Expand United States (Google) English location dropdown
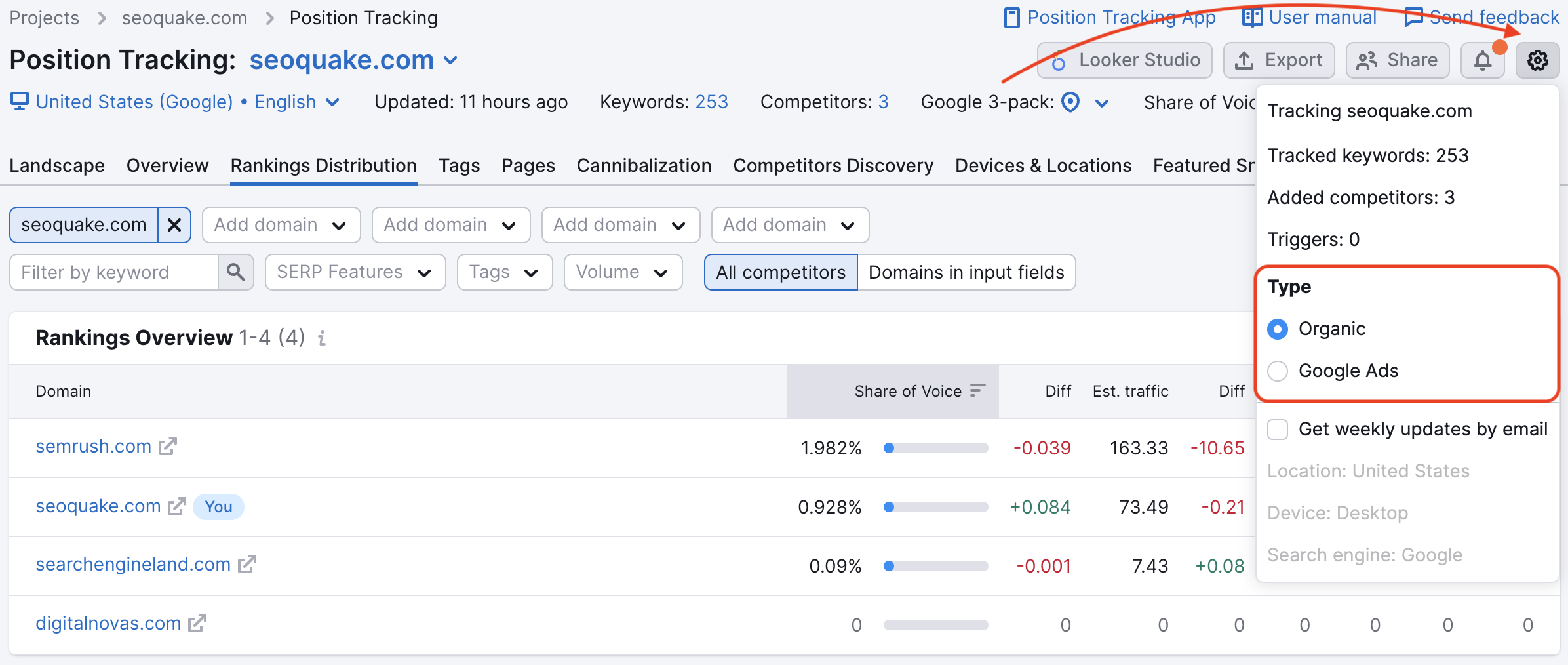 point(332,102)
